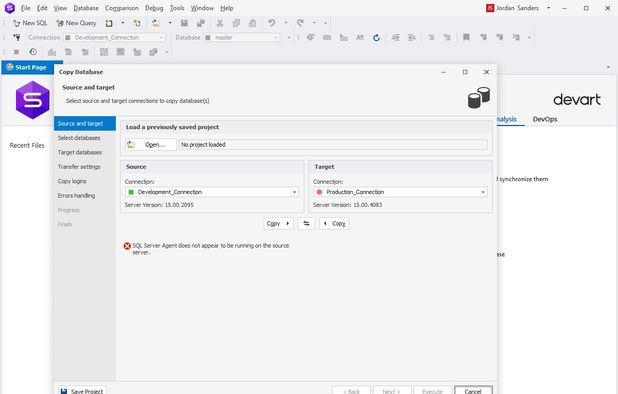Open the Edit menu
This screenshot has height=394, width=618.
pos(42,8)
